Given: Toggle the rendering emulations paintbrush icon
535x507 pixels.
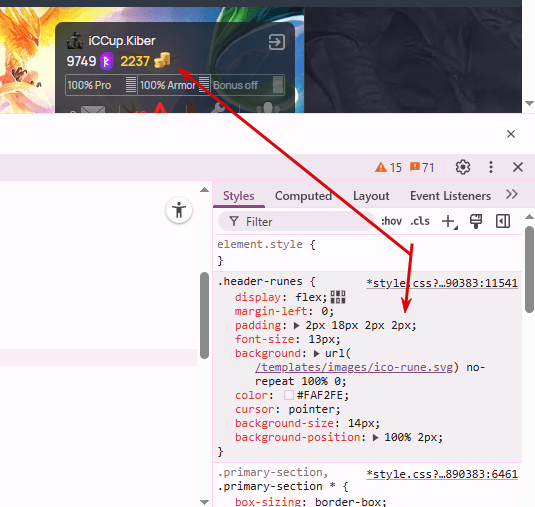Looking at the screenshot, I should click(x=476, y=221).
